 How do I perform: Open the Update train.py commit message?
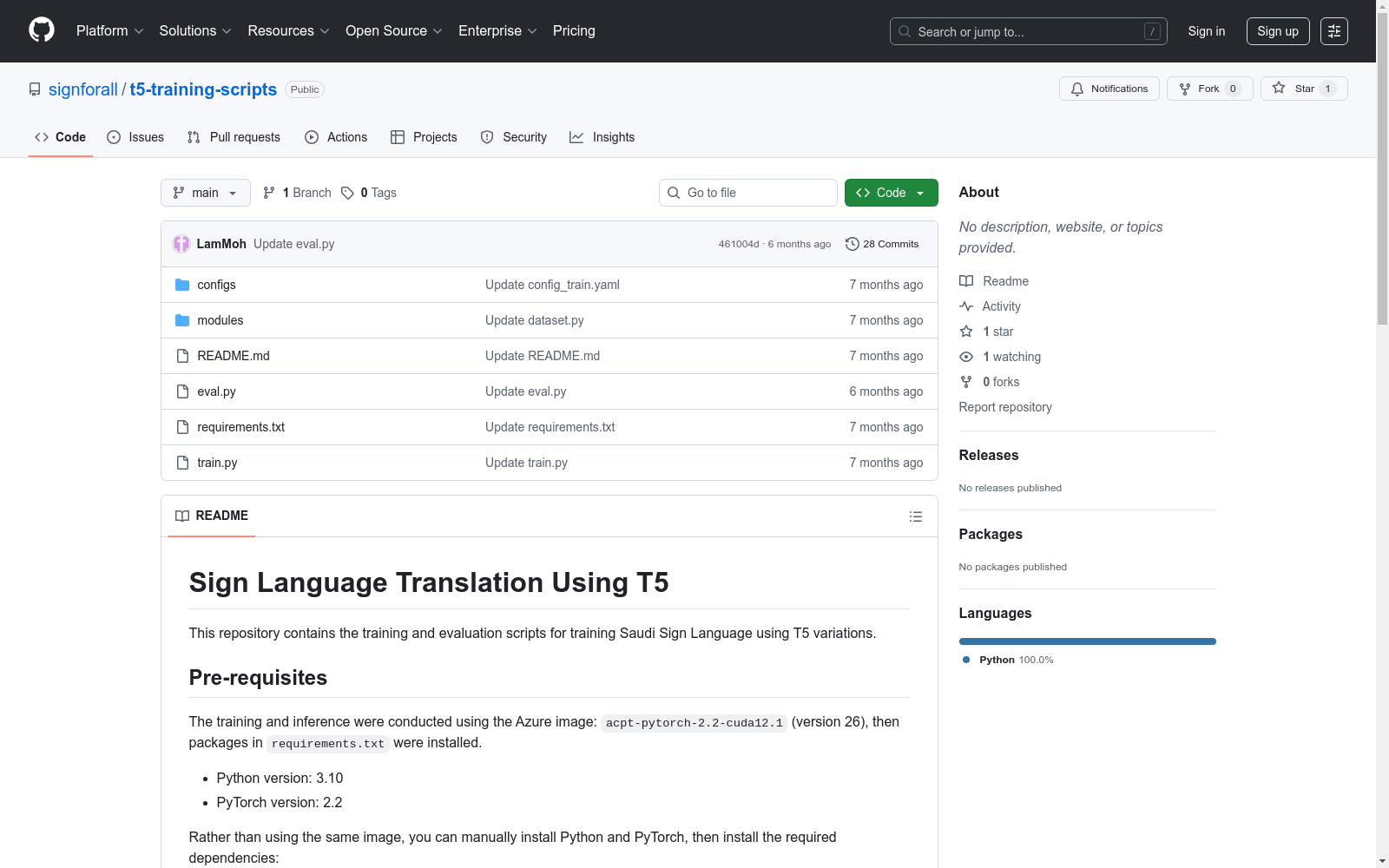526,463
